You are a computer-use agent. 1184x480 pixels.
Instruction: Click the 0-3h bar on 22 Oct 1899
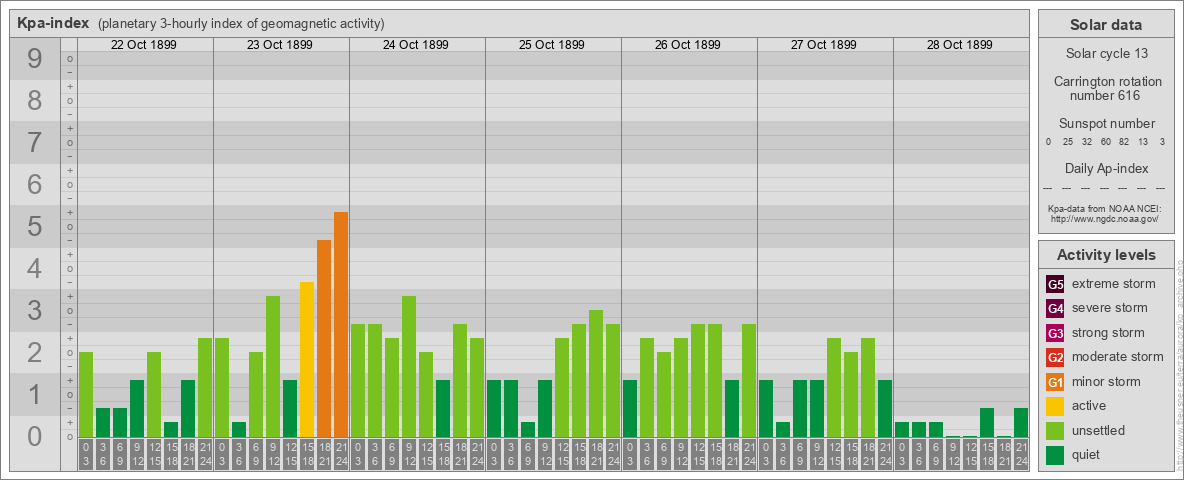pos(86,394)
